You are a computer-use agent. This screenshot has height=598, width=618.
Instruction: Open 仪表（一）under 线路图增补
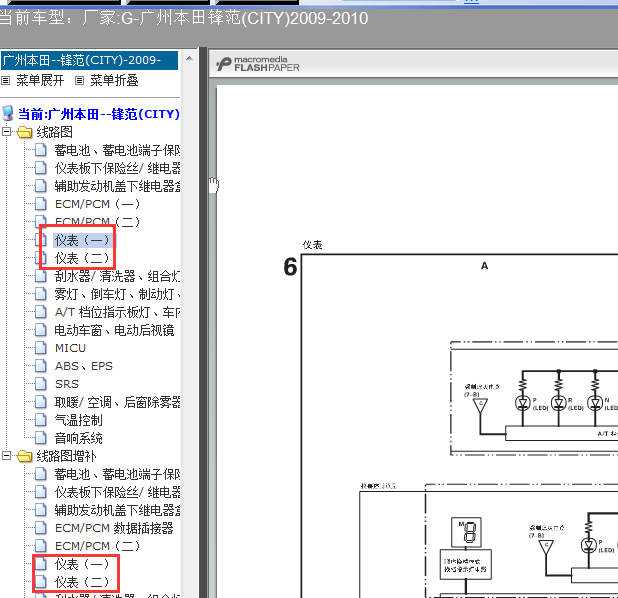coord(82,564)
